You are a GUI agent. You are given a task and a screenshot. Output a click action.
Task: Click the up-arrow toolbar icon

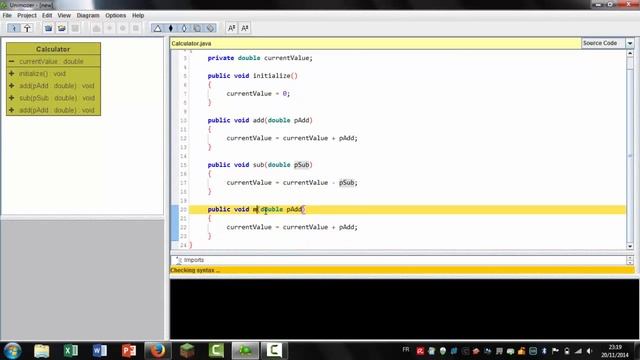pos(27,28)
